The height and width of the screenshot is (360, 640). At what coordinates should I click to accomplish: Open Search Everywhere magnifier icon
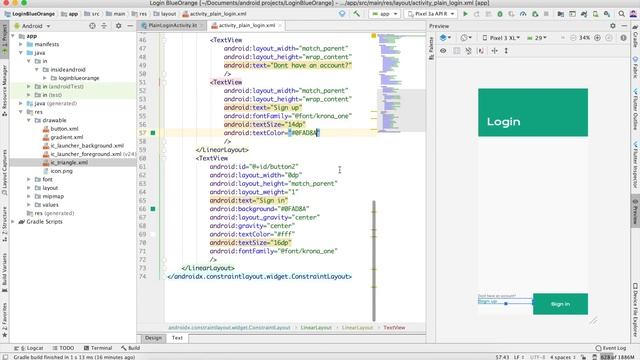pos(621,14)
